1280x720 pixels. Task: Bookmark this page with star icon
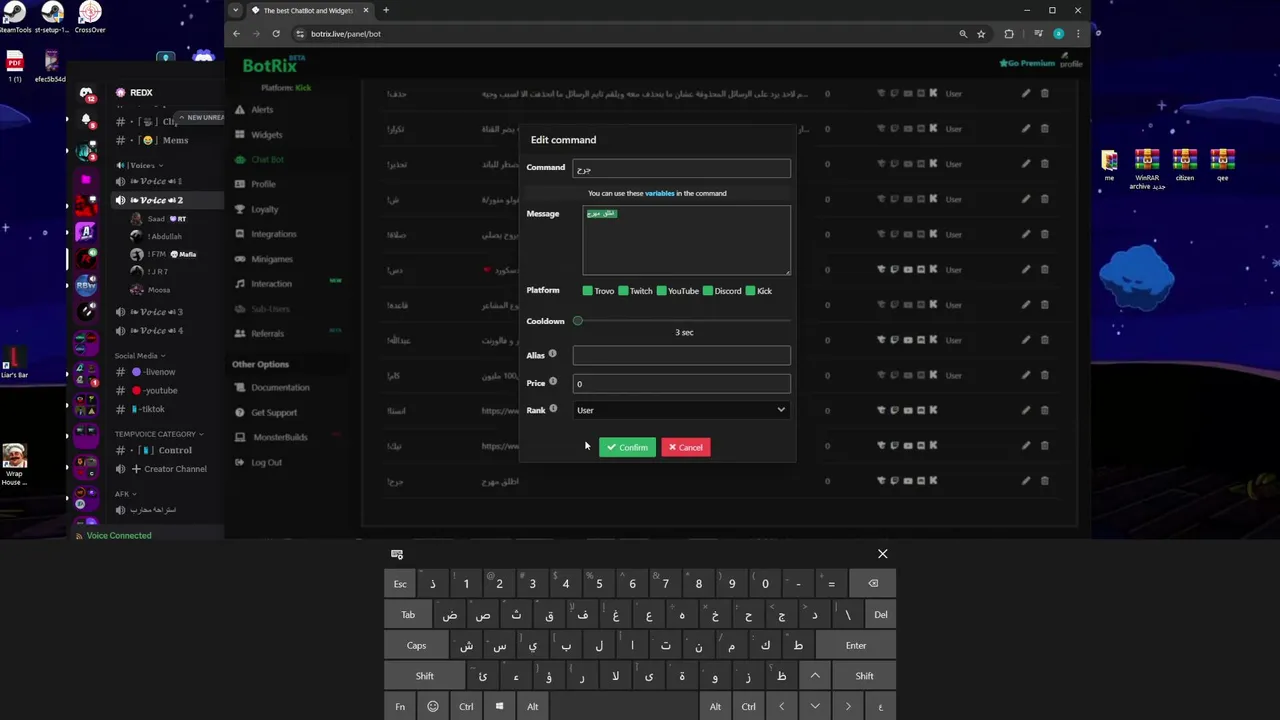click(981, 34)
